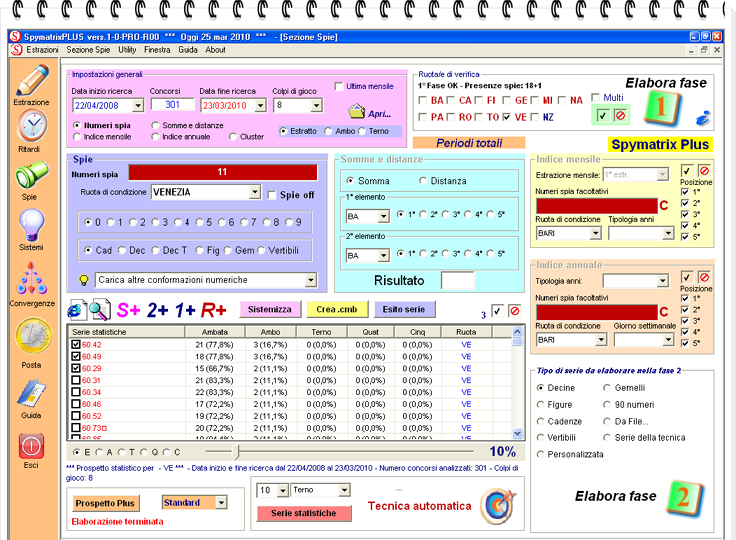This screenshot has height=540, width=736.
Task: Open the Terno sort type dropdown
Action: [x=345, y=490]
